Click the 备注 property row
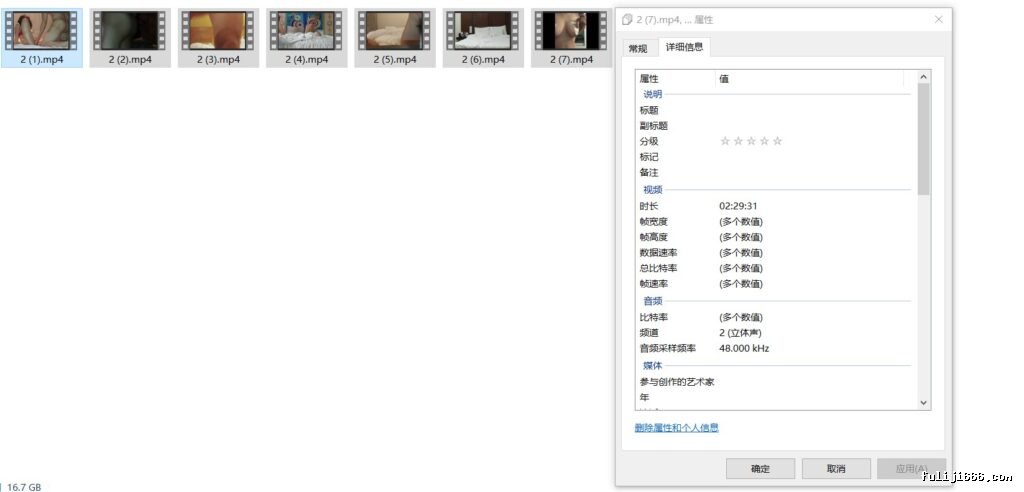This screenshot has height=492, width=1024. (x=775, y=172)
